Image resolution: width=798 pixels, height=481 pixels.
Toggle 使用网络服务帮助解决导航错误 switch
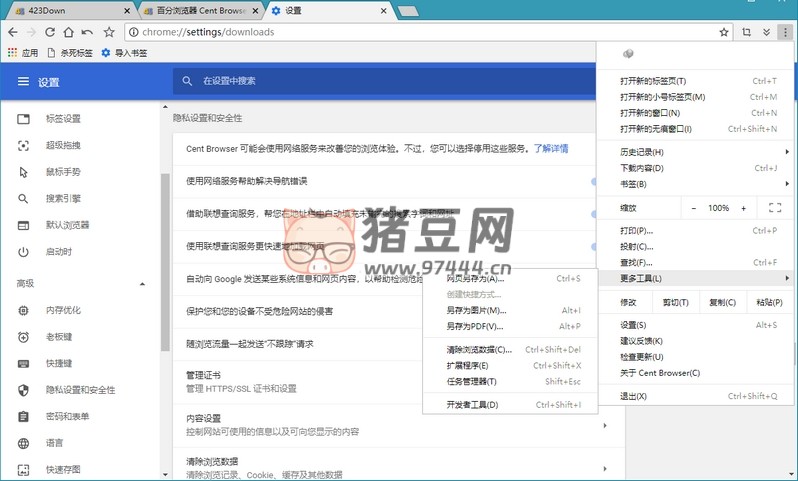(594, 181)
